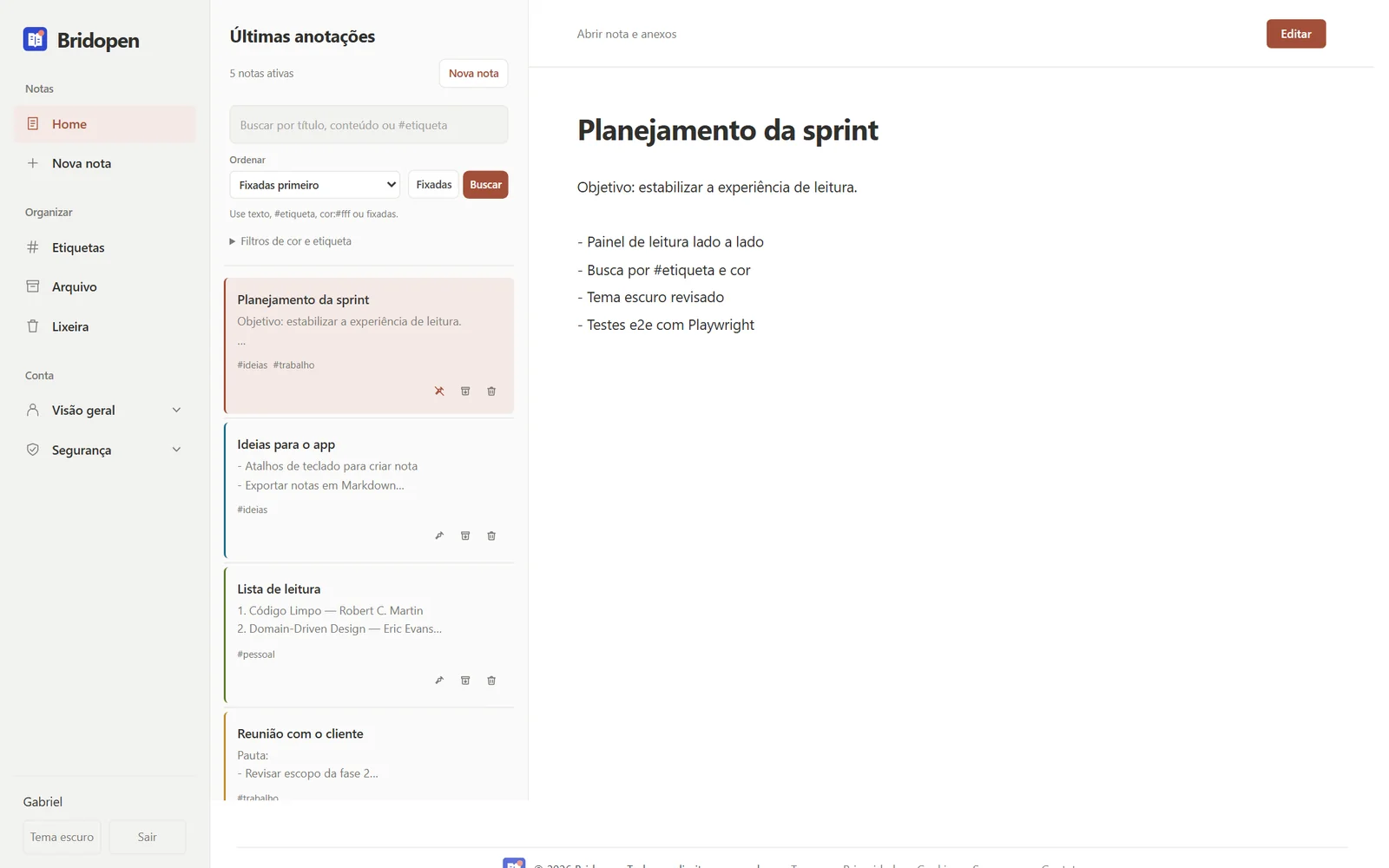
Task: Open Lixeira in the sidebar
Action: click(x=105, y=326)
